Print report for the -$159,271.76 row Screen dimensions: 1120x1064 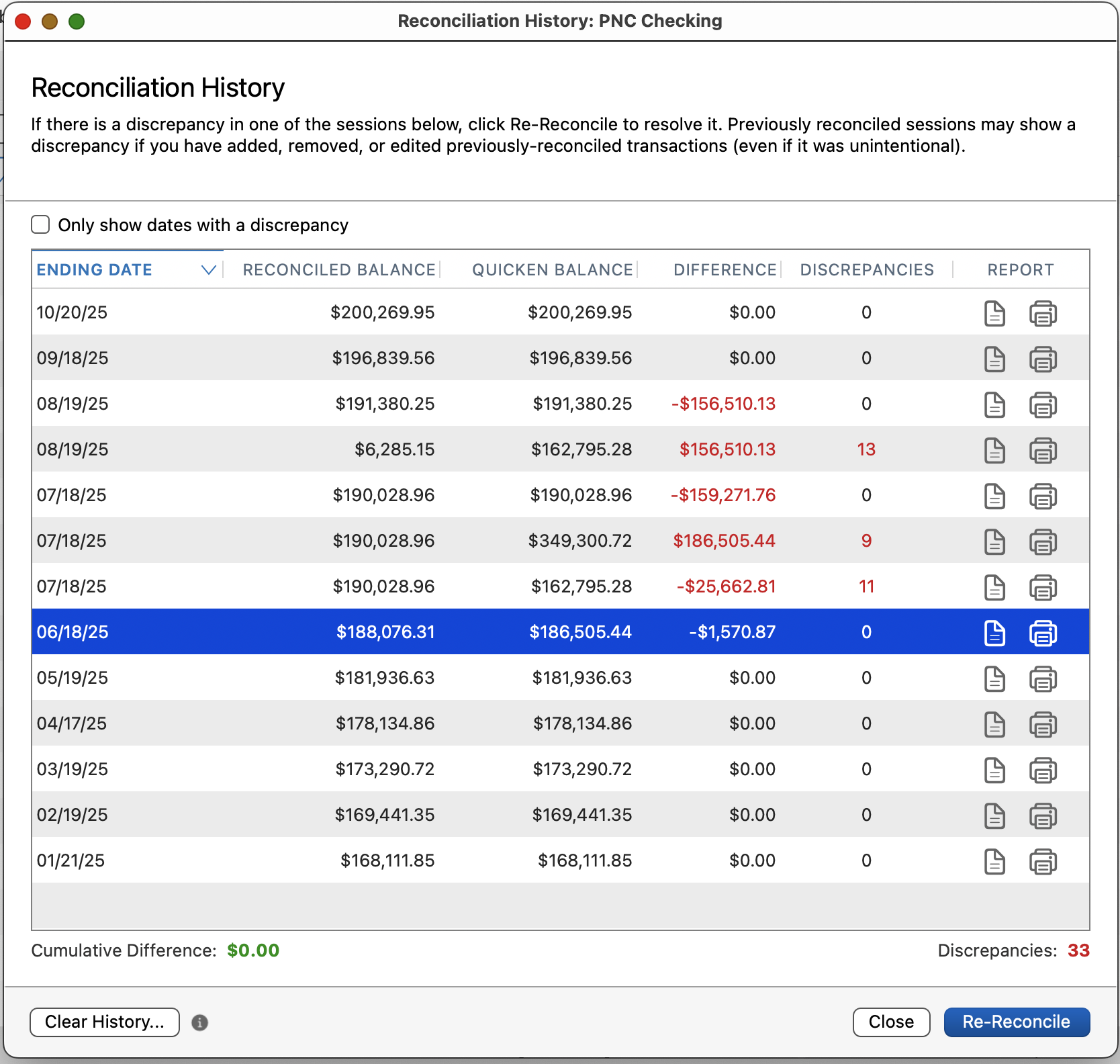(1043, 496)
